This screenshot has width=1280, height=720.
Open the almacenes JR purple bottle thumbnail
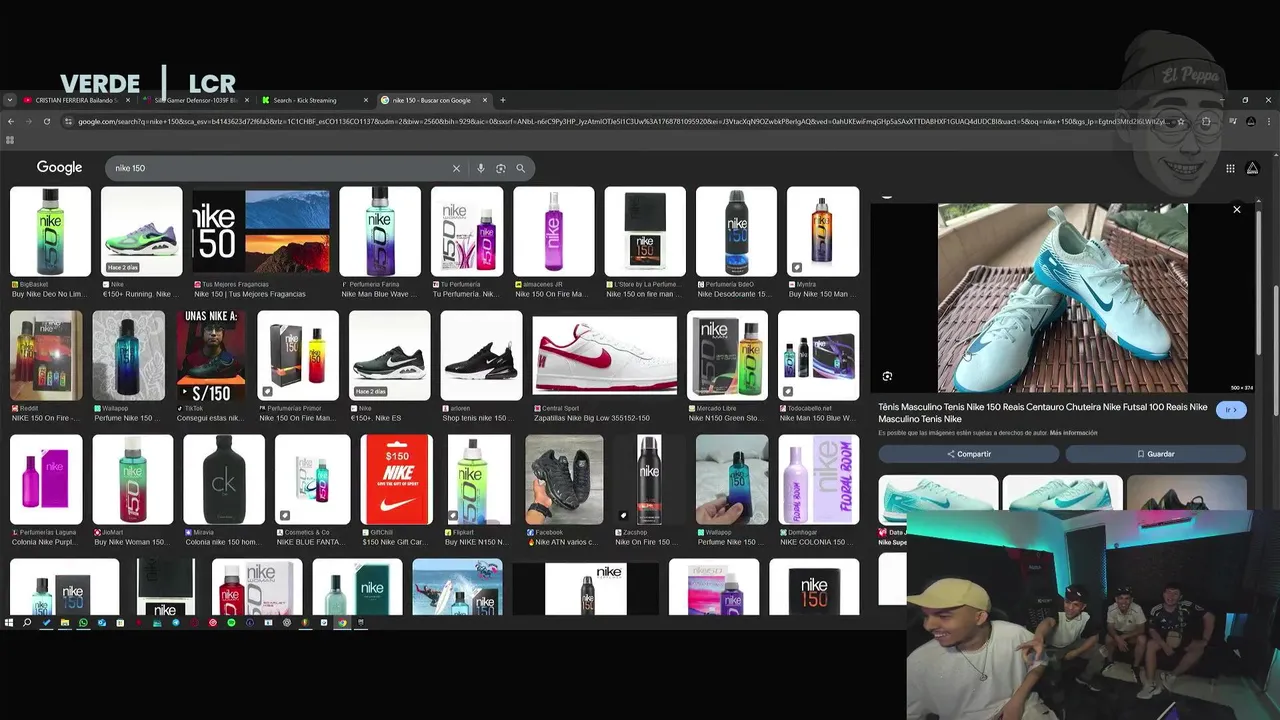[554, 232]
